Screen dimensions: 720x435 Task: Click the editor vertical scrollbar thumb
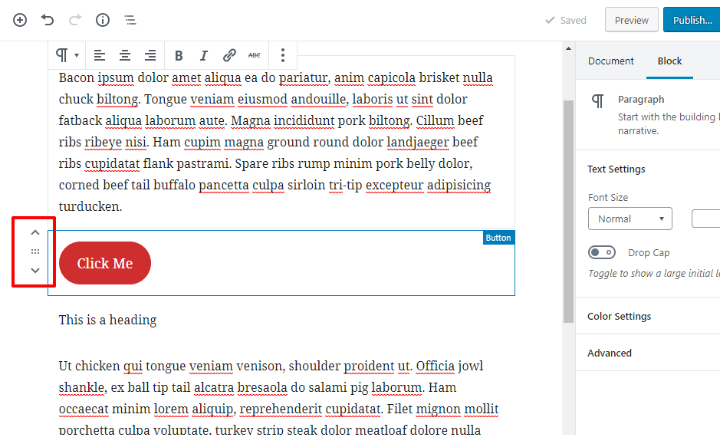click(x=568, y=211)
